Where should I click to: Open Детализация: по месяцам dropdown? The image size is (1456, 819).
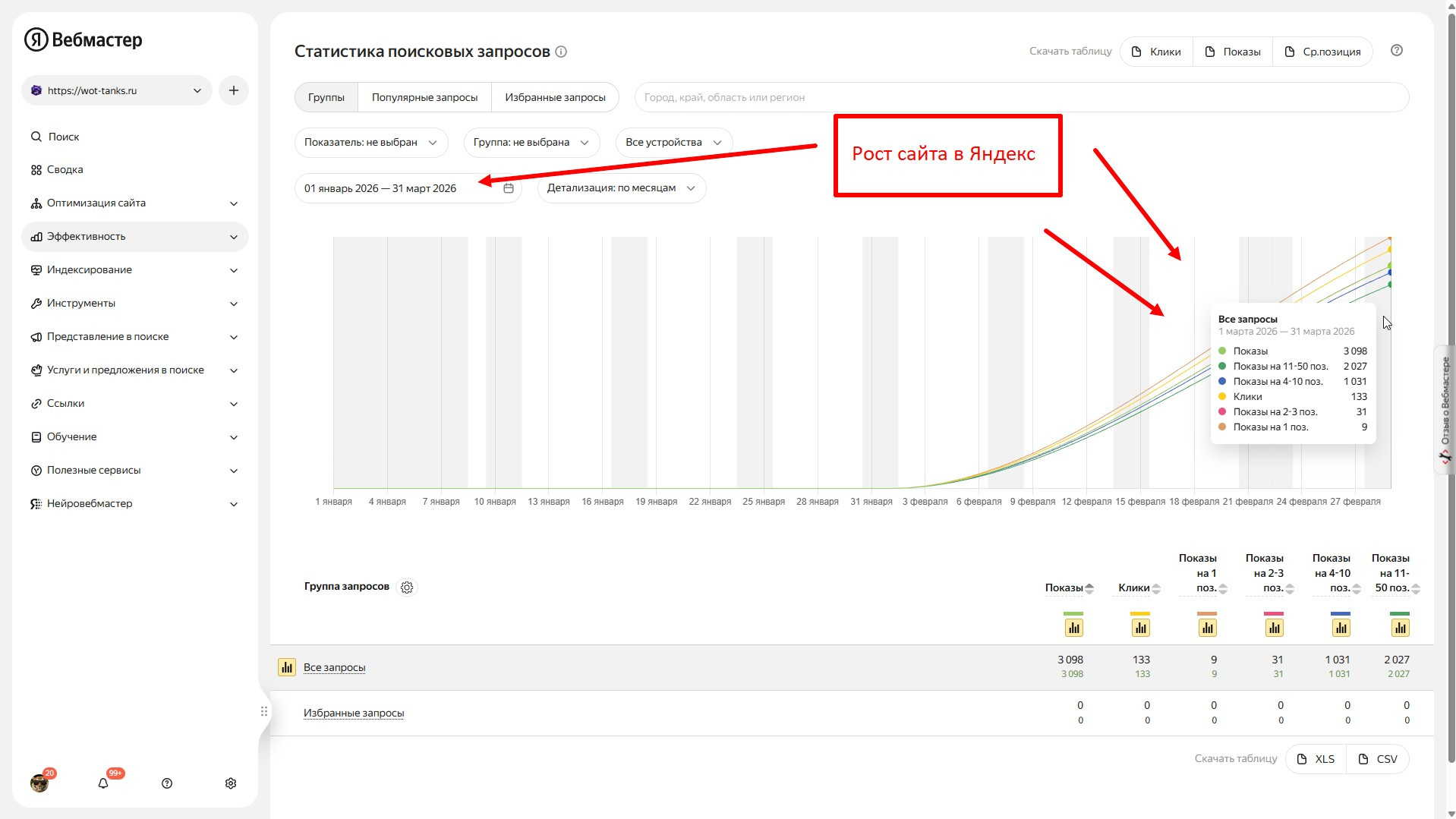[x=622, y=188]
